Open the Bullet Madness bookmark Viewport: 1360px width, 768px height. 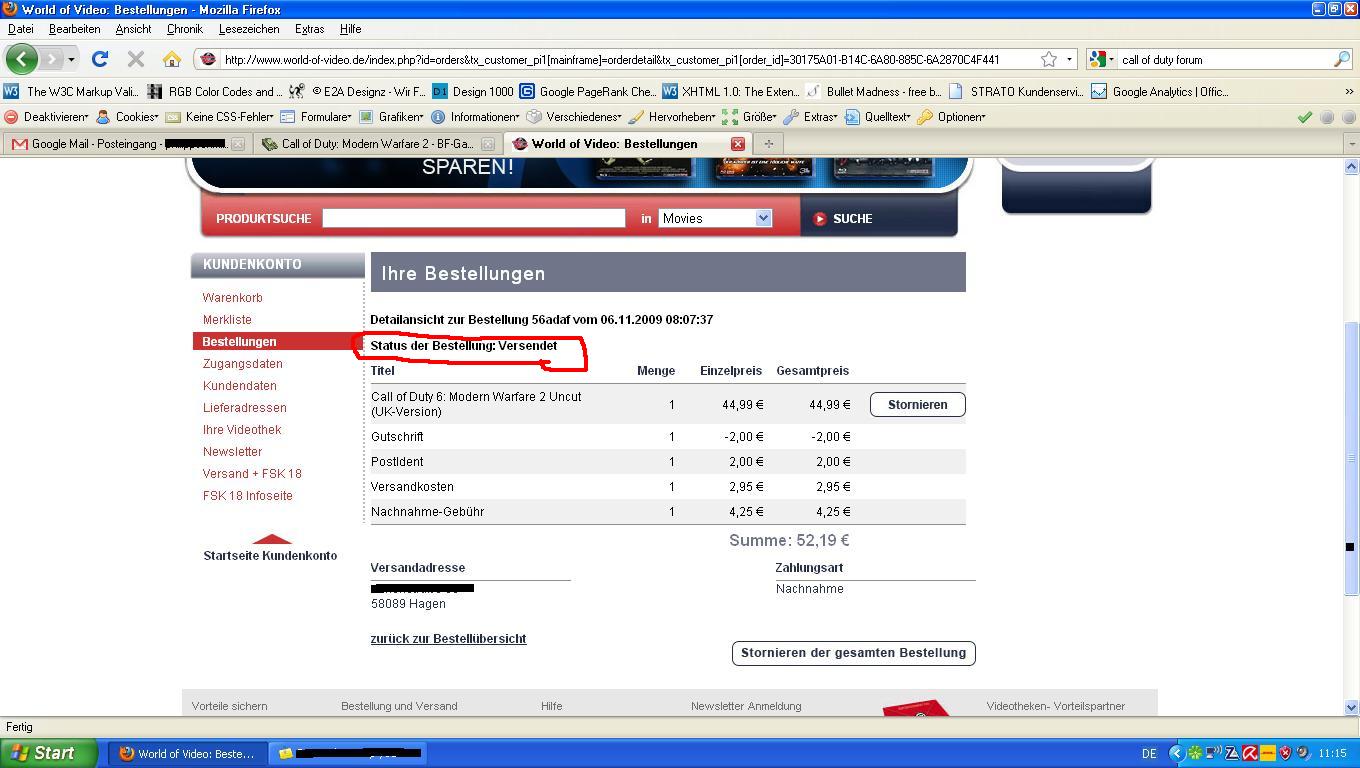(874, 91)
